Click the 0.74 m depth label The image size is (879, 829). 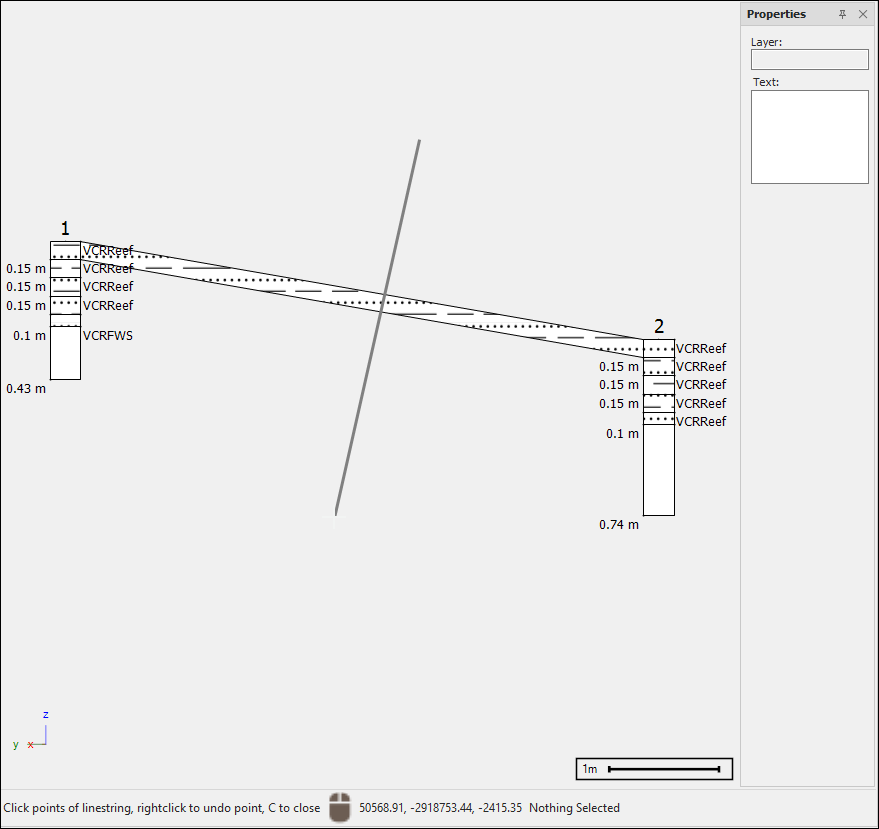click(619, 524)
